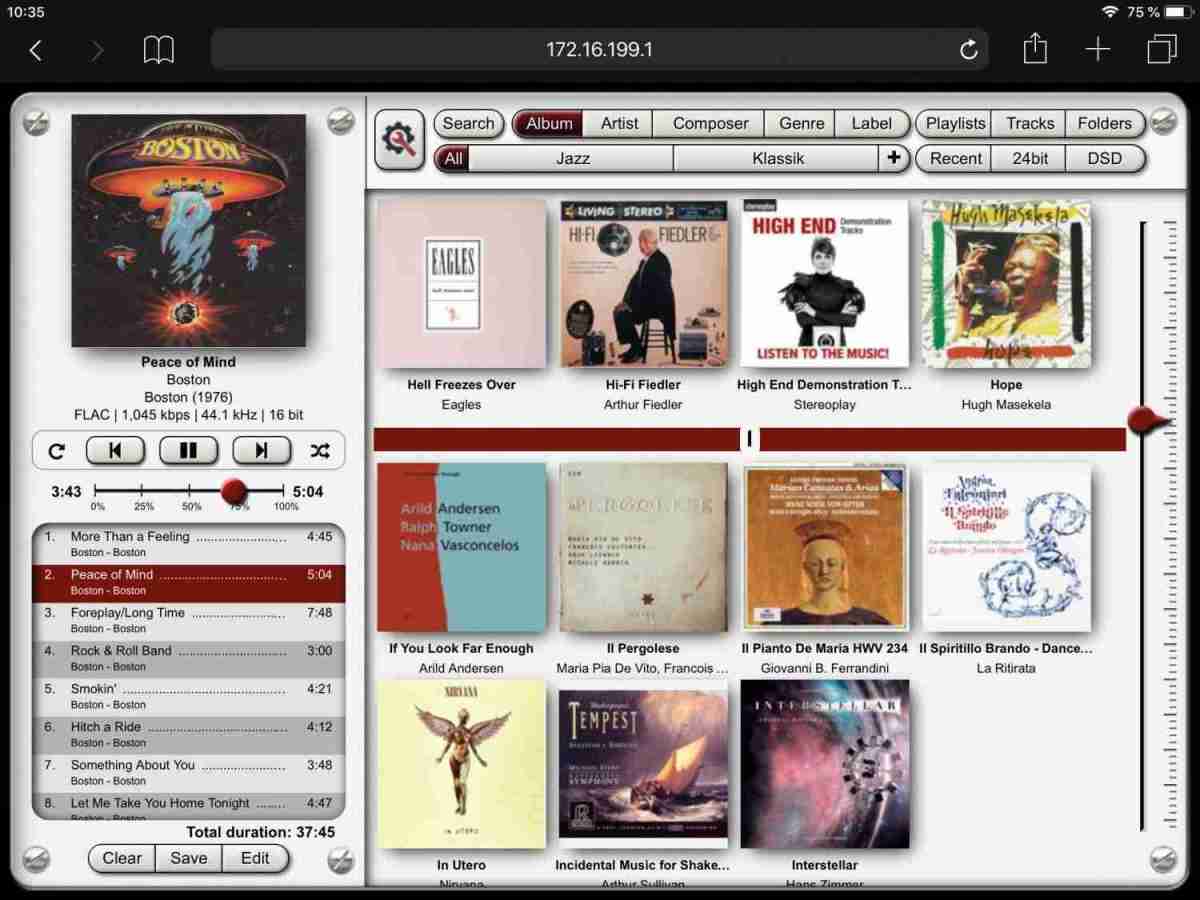Click the Search button

click(468, 124)
